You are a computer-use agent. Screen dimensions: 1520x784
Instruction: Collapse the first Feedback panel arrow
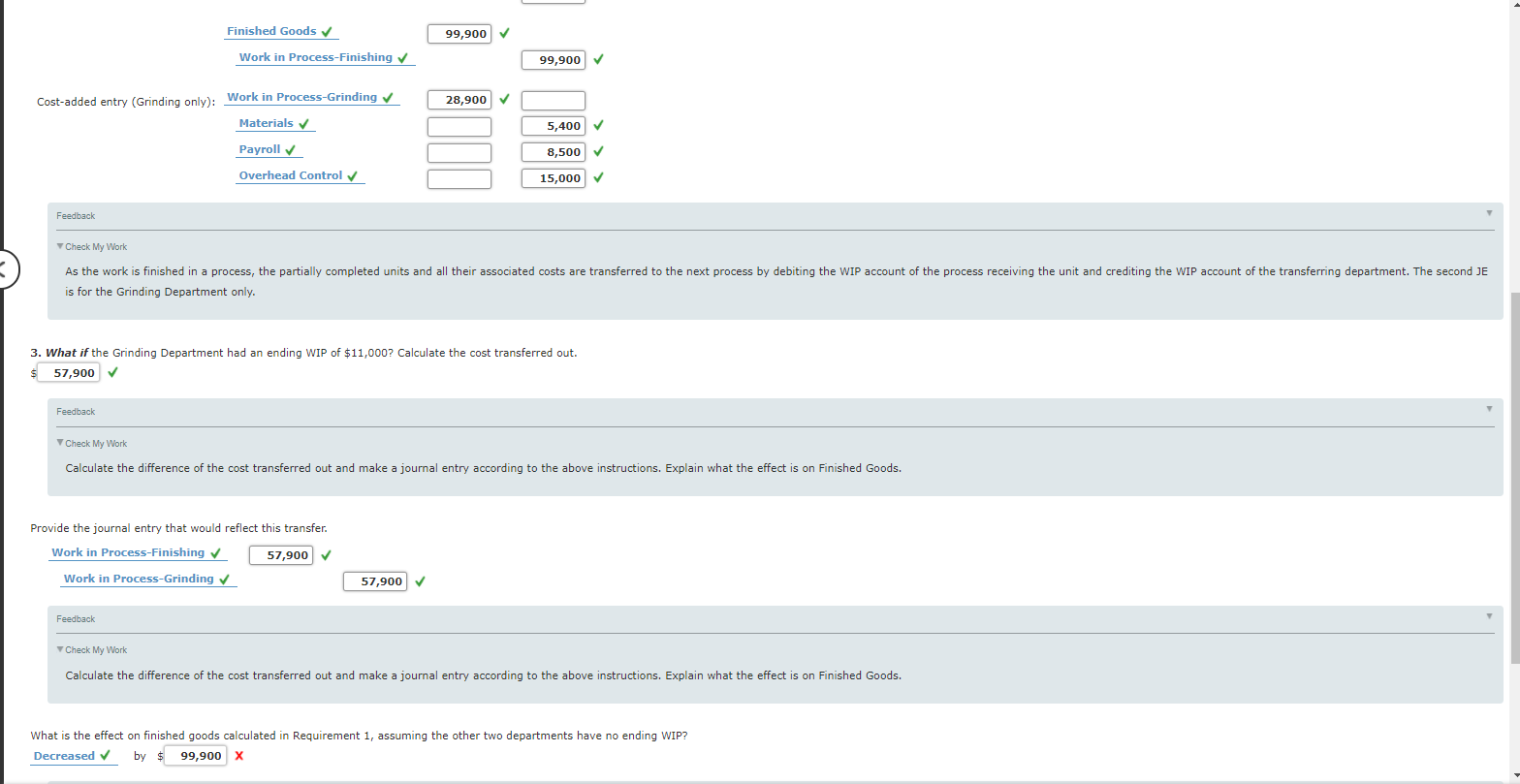pyautogui.click(x=1490, y=213)
